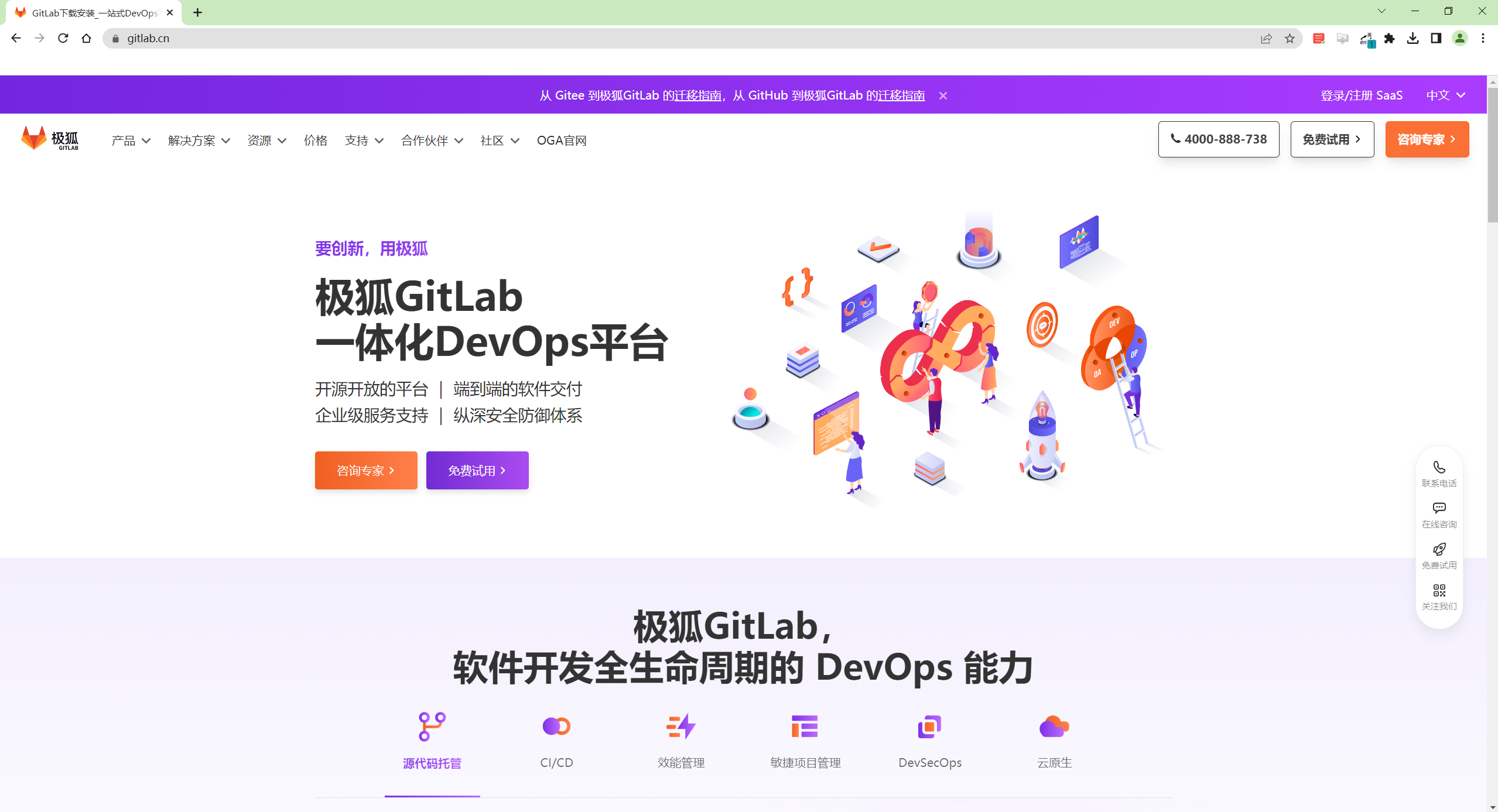Expand the 支持 menu
Viewport: 1498px width, 812px height.
pyautogui.click(x=364, y=141)
